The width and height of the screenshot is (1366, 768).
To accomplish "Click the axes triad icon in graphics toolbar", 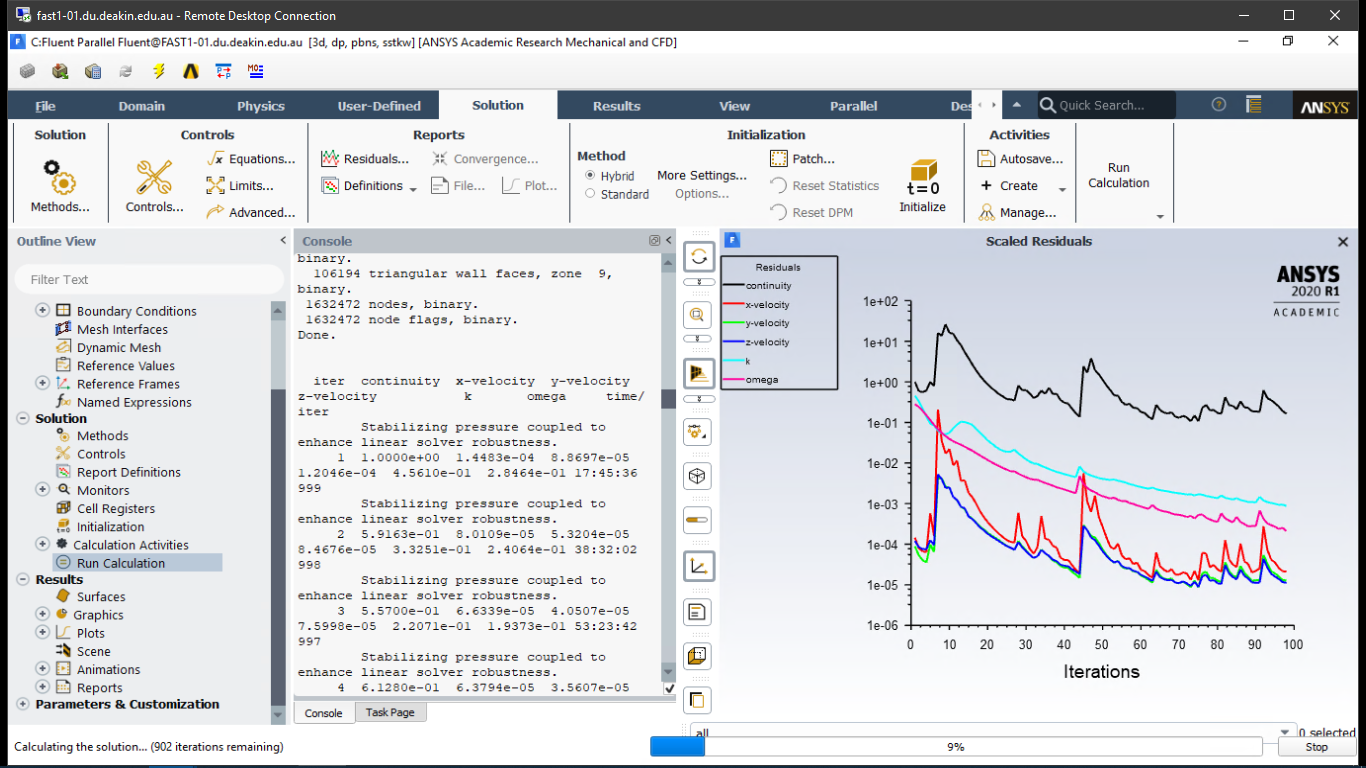I will click(x=699, y=567).
